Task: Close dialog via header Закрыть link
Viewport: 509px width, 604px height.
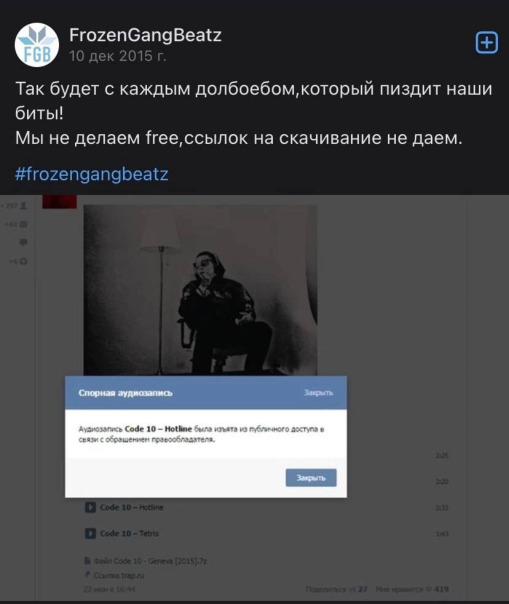Action: (318, 393)
